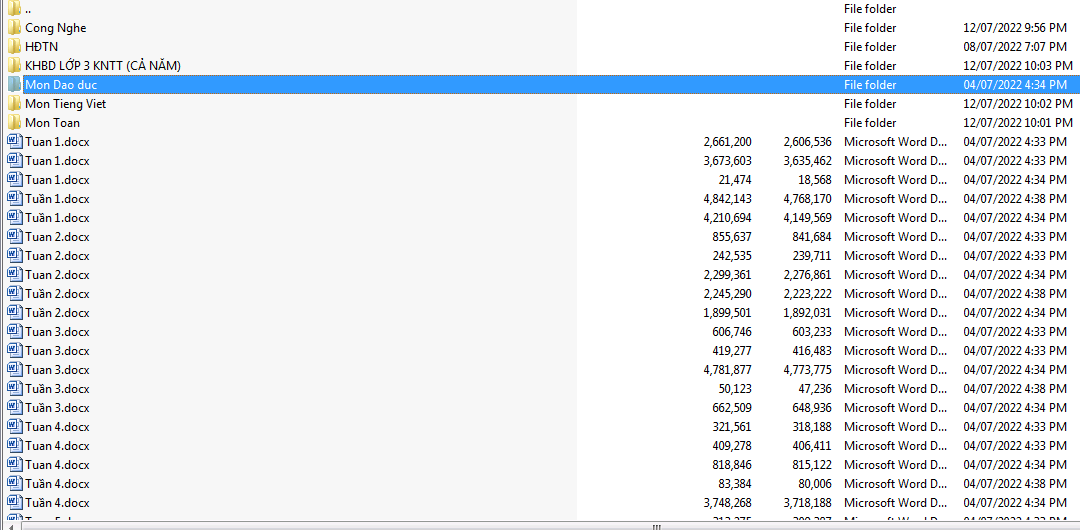Select the file with size 855,637
Viewport: 1080px width, 530px height.
(x=57, y=237)
